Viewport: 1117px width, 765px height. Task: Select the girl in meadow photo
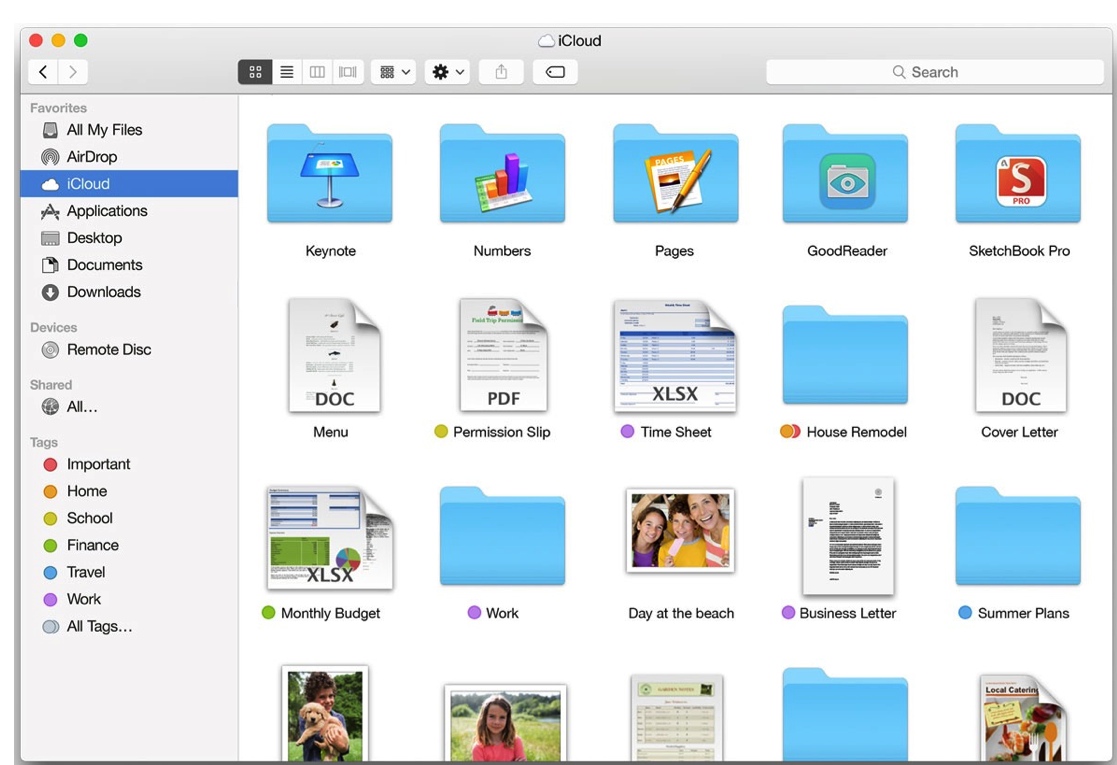click(505, 724)
